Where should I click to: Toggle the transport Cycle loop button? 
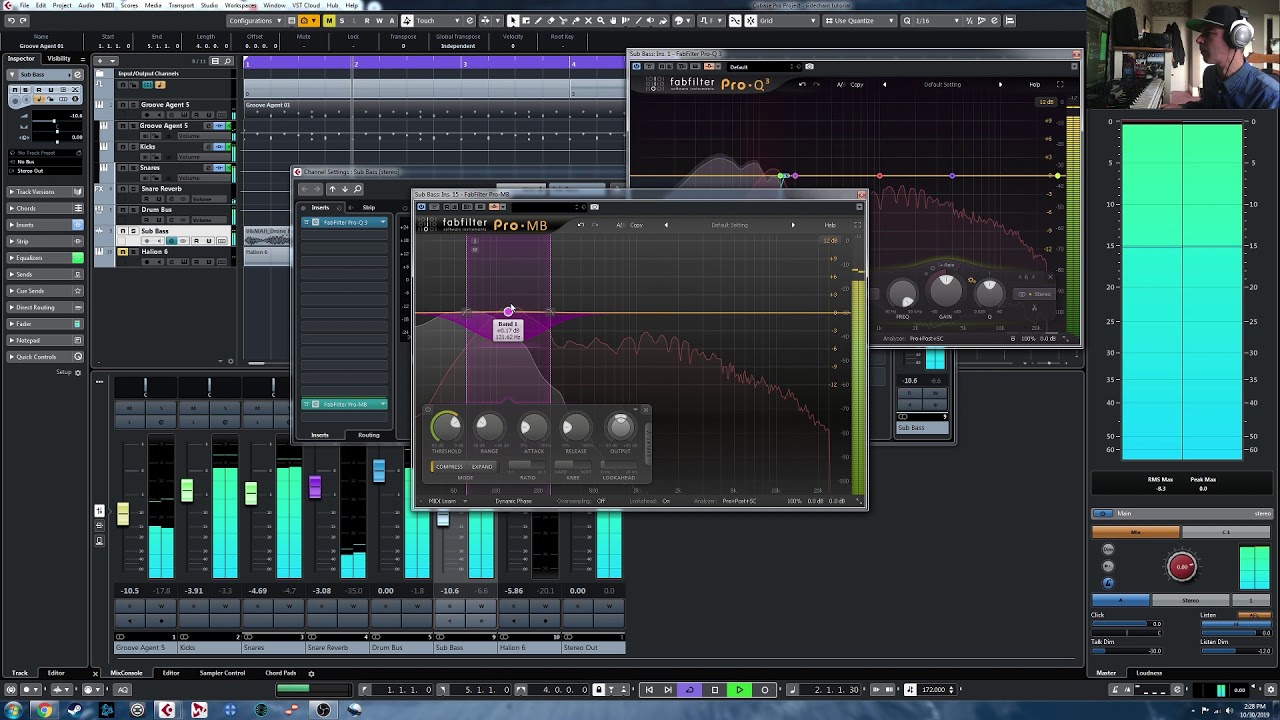point(690,689)
